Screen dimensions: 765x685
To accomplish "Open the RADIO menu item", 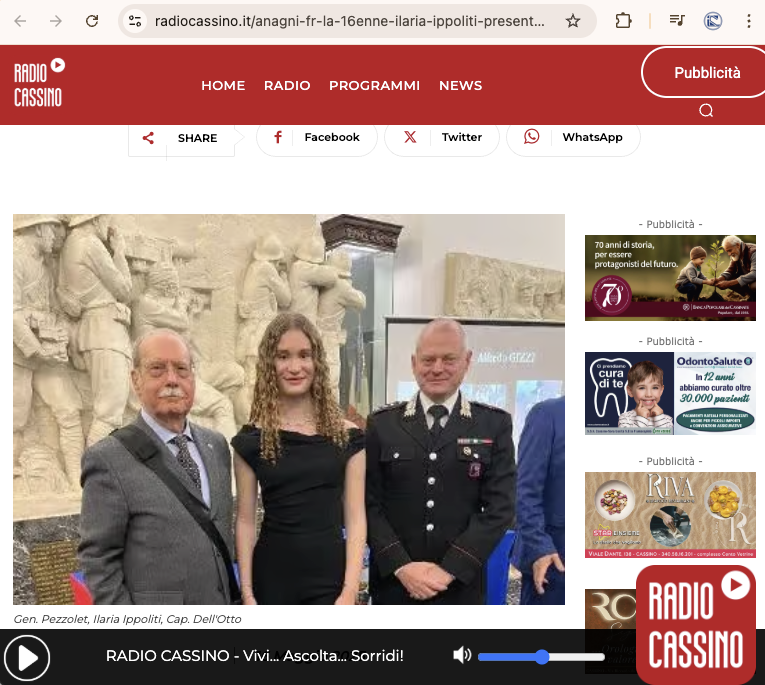I will pos(287,85).
